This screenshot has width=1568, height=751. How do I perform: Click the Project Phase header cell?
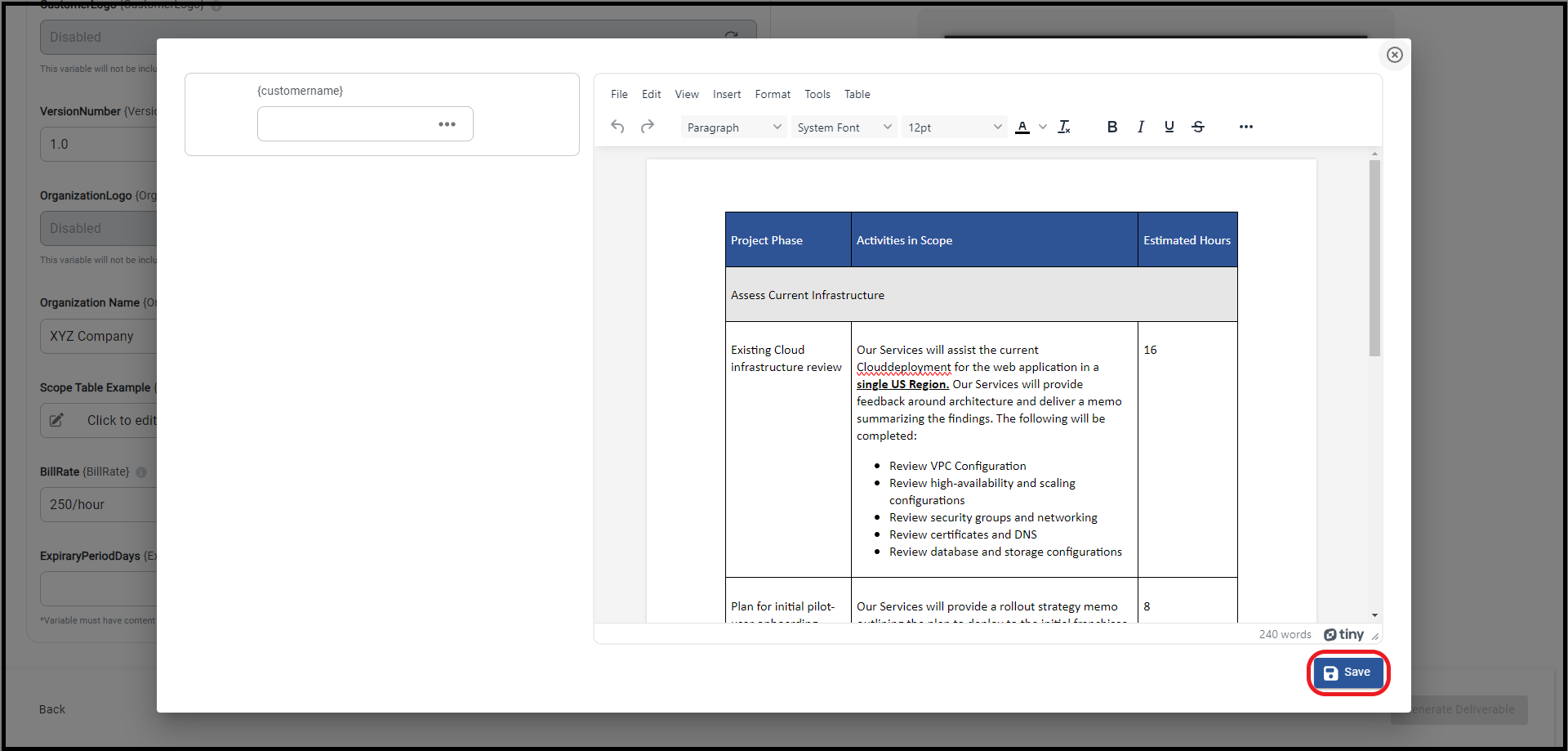click(x=788, y=239)
